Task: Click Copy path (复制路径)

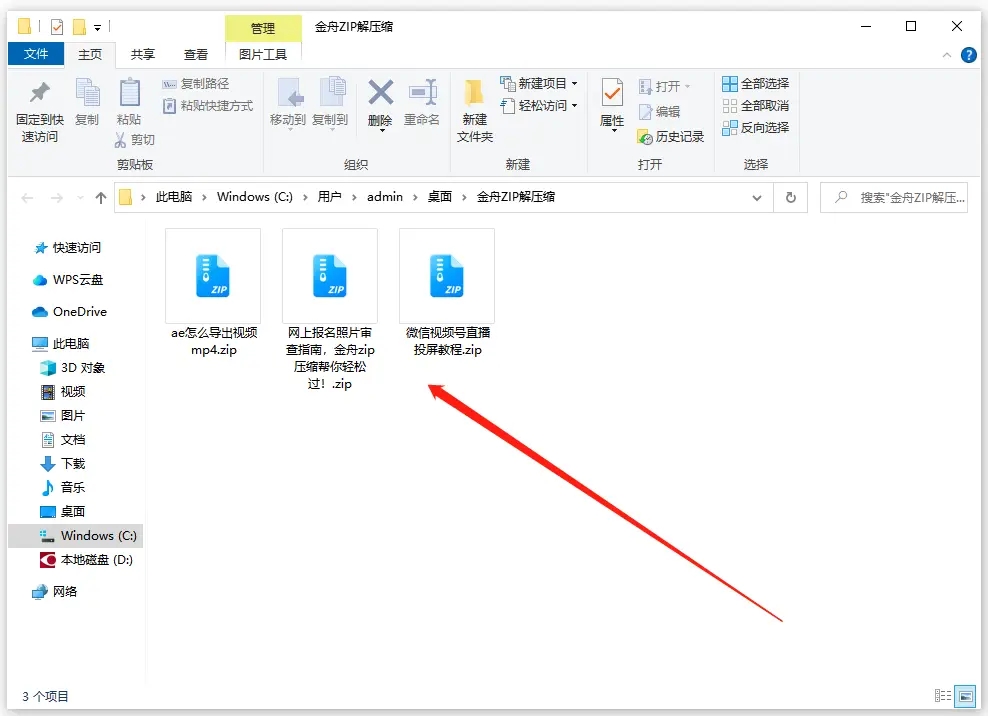Action: (x=195, y=84)
